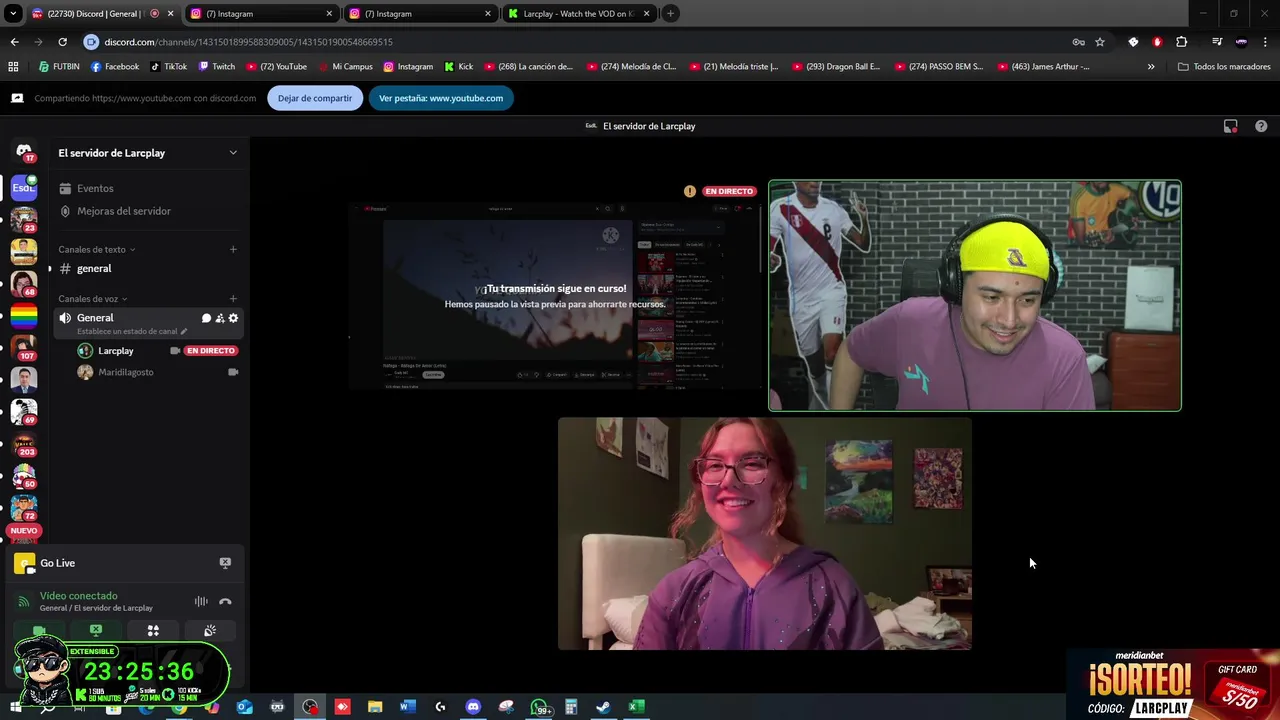
Task: Collapse the Canales de texto category
Action: (96, 249)
